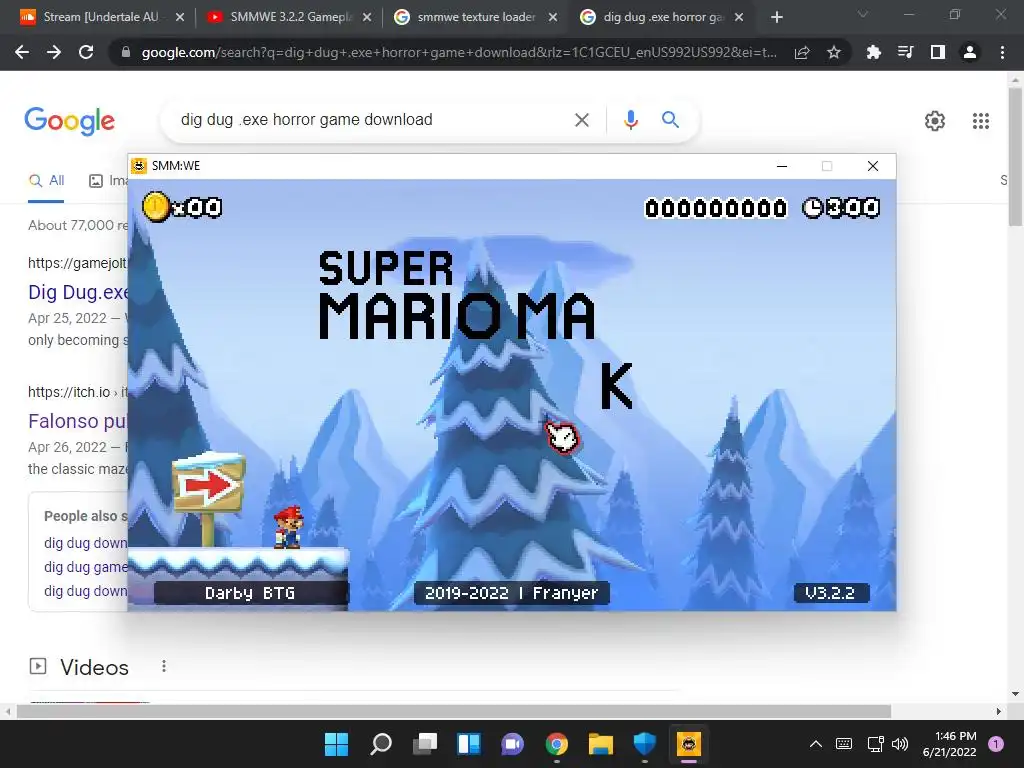Image resolution: width=1024 pixels, height=768 pixels.
Task: Bookmark this page with the star icon
Action: tap(833, 52)
